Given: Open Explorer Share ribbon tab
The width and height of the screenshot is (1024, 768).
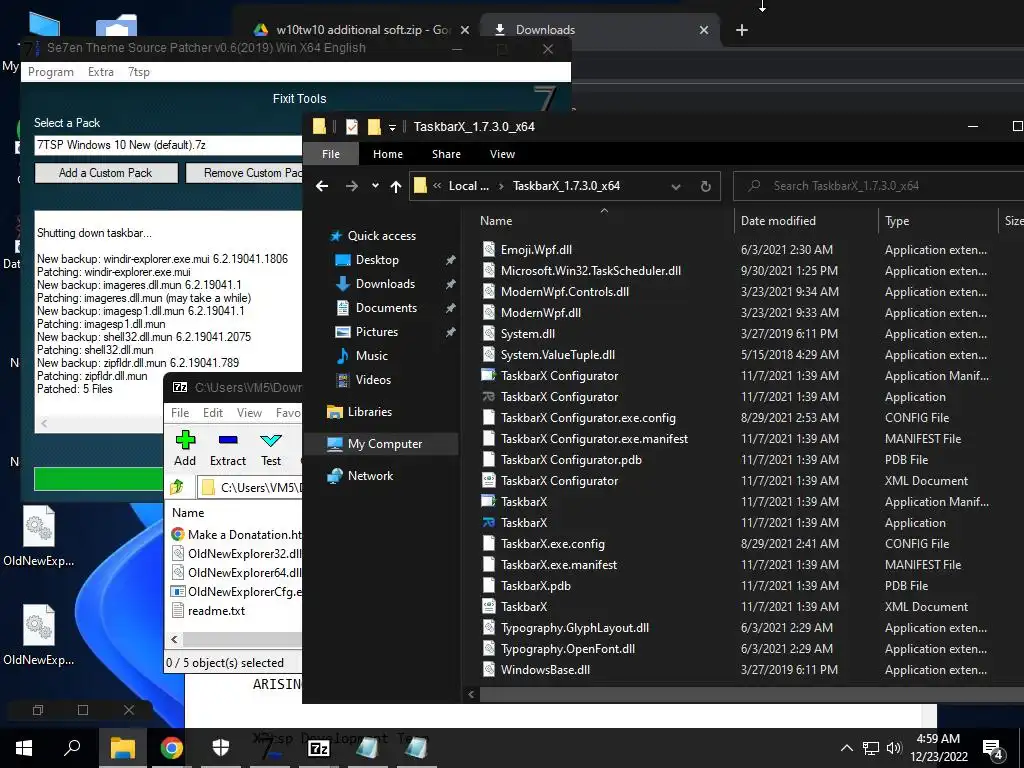Looking at the screenshot, I should pyautogui.click(x=446, y=154).
